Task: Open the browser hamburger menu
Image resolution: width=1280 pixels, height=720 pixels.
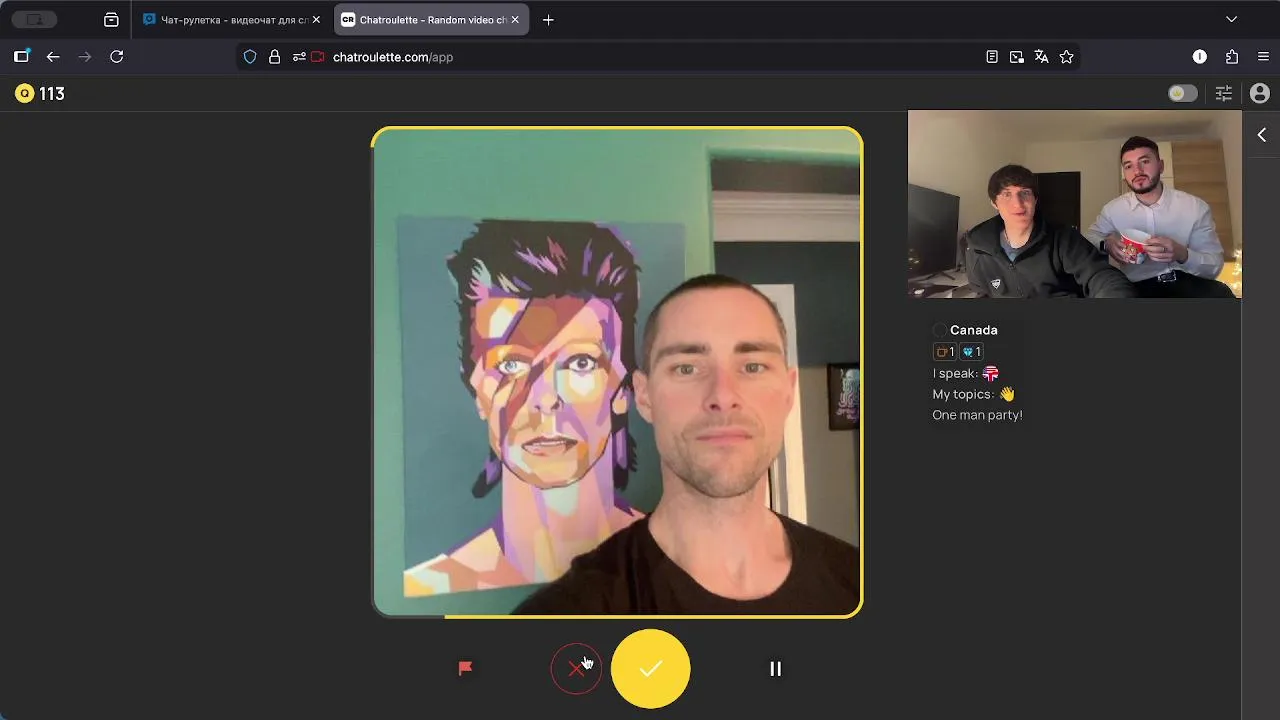Action: click(1264, 57)
